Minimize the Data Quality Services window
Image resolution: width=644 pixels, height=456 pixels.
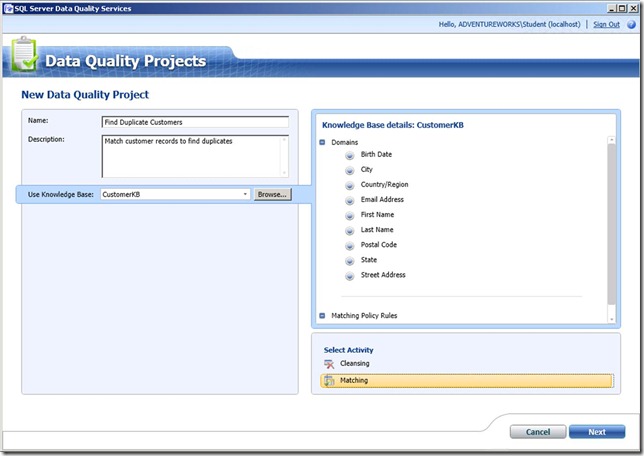(x=612, y=8)
